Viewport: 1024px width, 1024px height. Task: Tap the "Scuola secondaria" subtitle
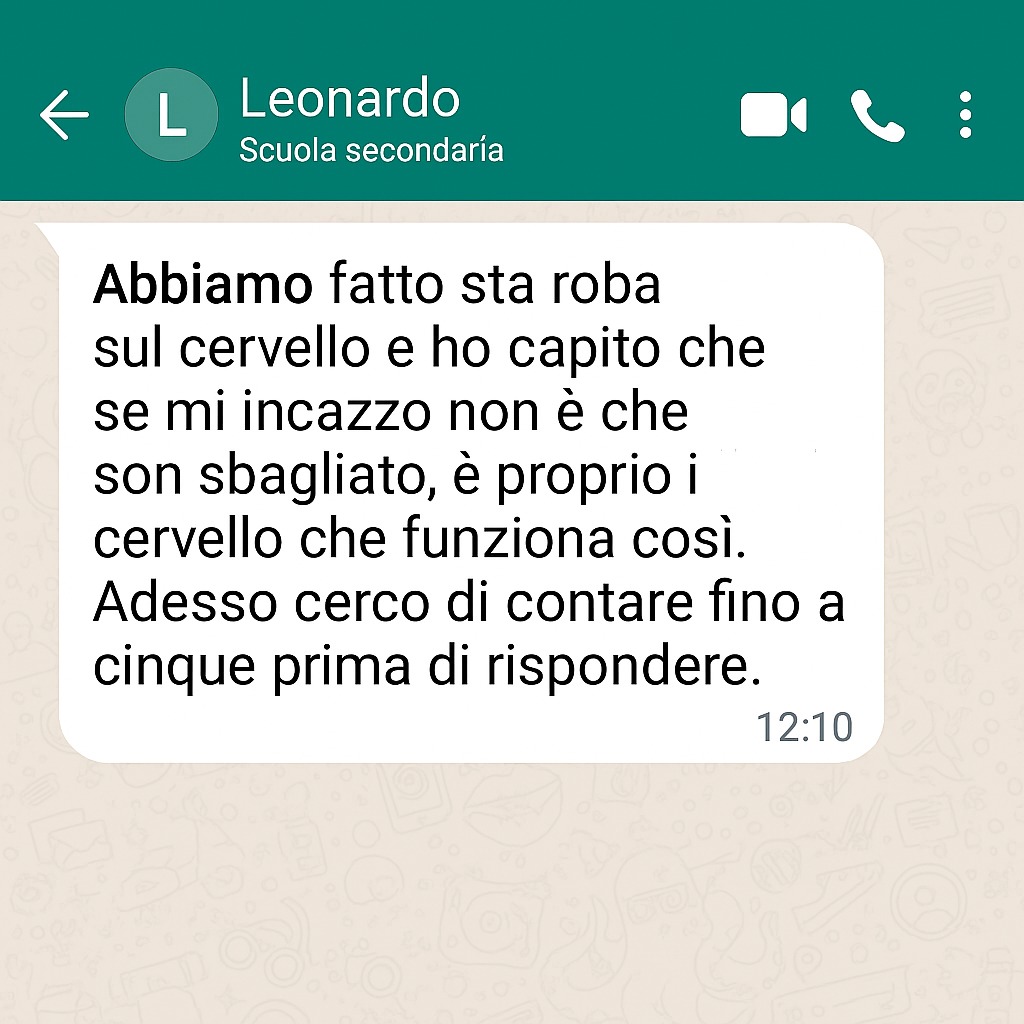[371, 150]
